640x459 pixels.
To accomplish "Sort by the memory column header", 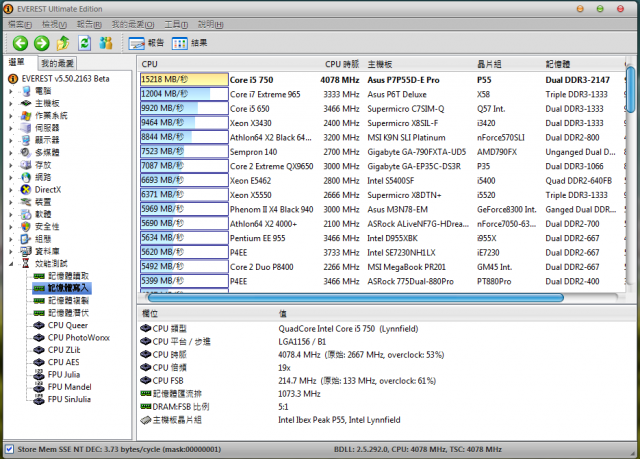I will point(558,64).
